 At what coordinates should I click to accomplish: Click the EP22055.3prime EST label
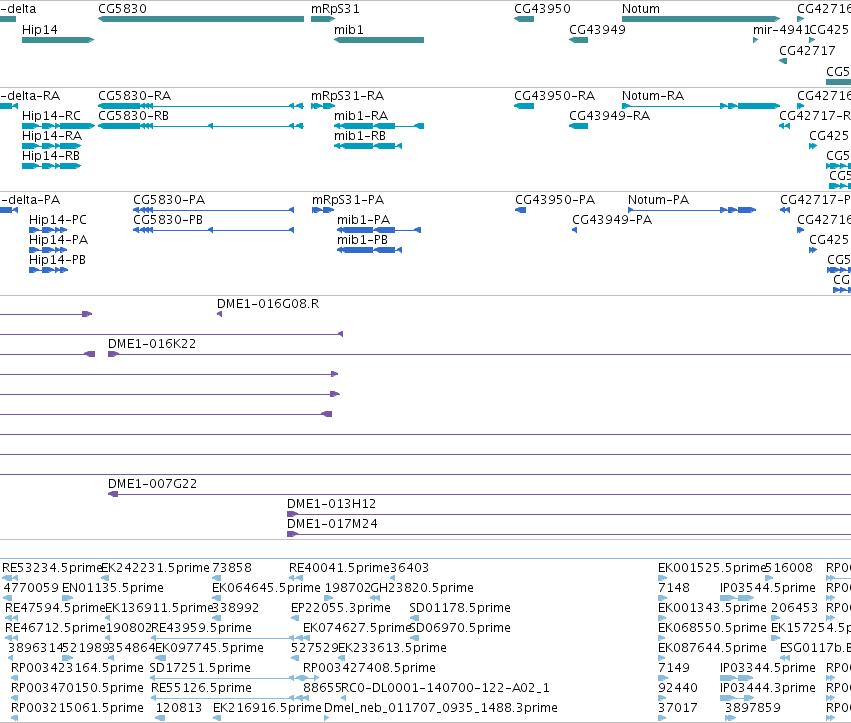click(341, 608)
